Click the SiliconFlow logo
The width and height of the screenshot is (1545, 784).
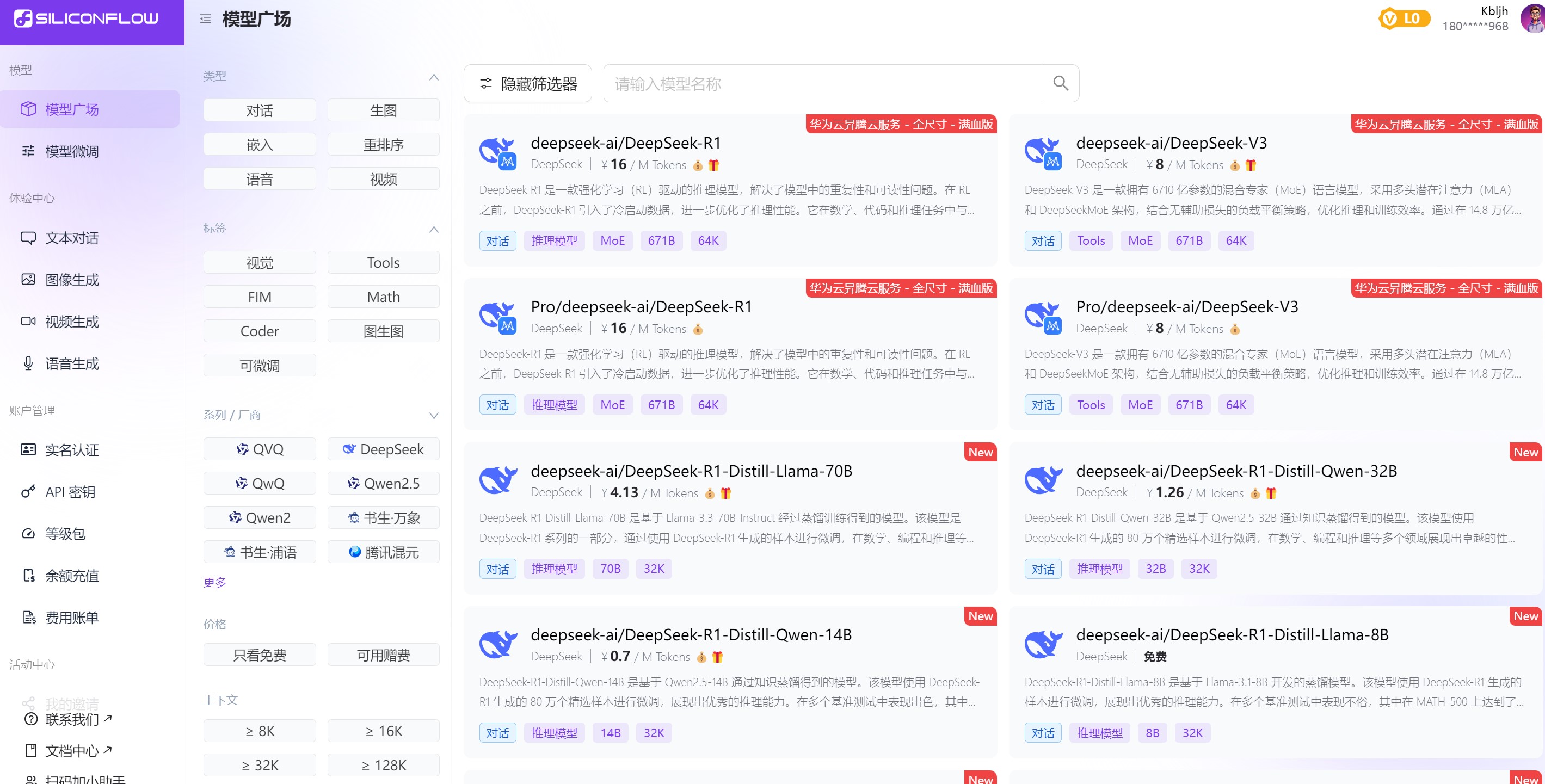tap(87, 18)
